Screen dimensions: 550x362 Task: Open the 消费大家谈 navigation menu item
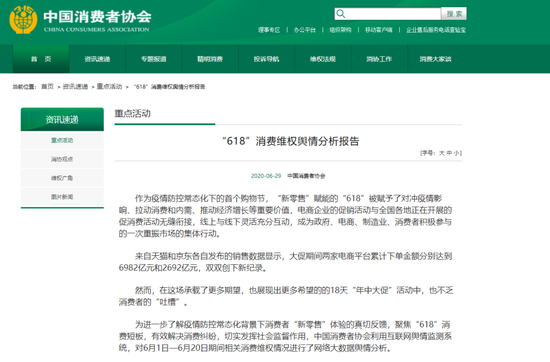pos(435,59)
